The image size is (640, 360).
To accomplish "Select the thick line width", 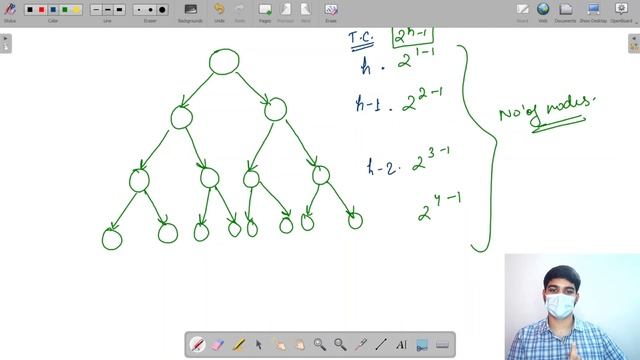I will pos(119,9).
